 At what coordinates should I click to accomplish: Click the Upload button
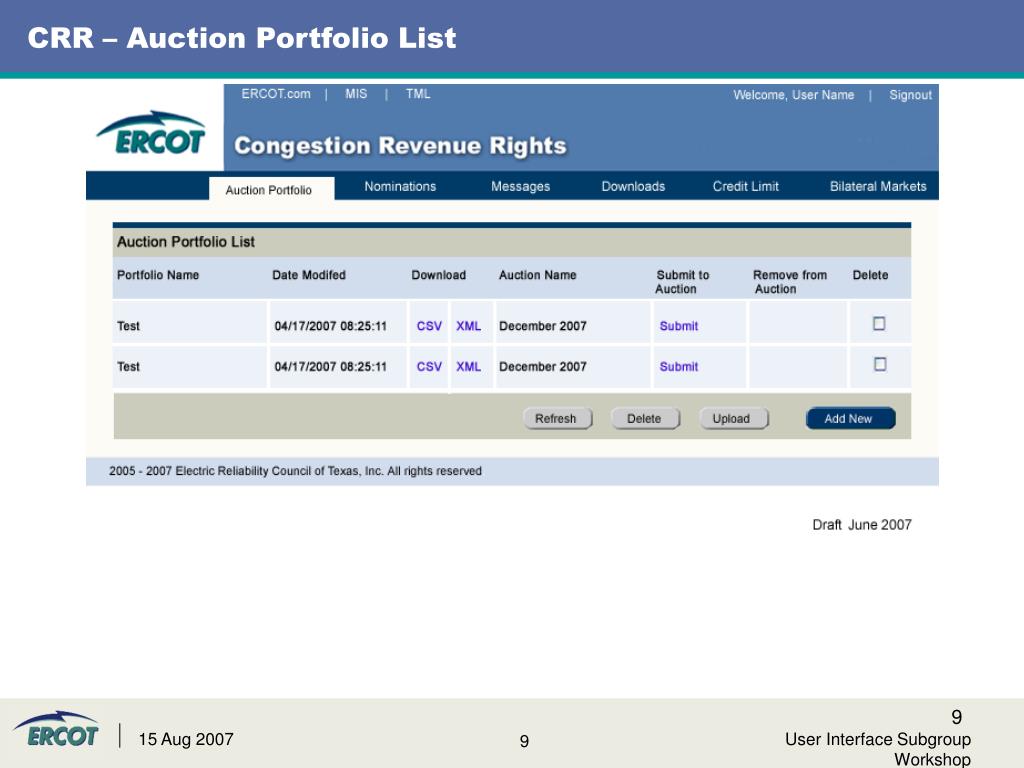733,419
